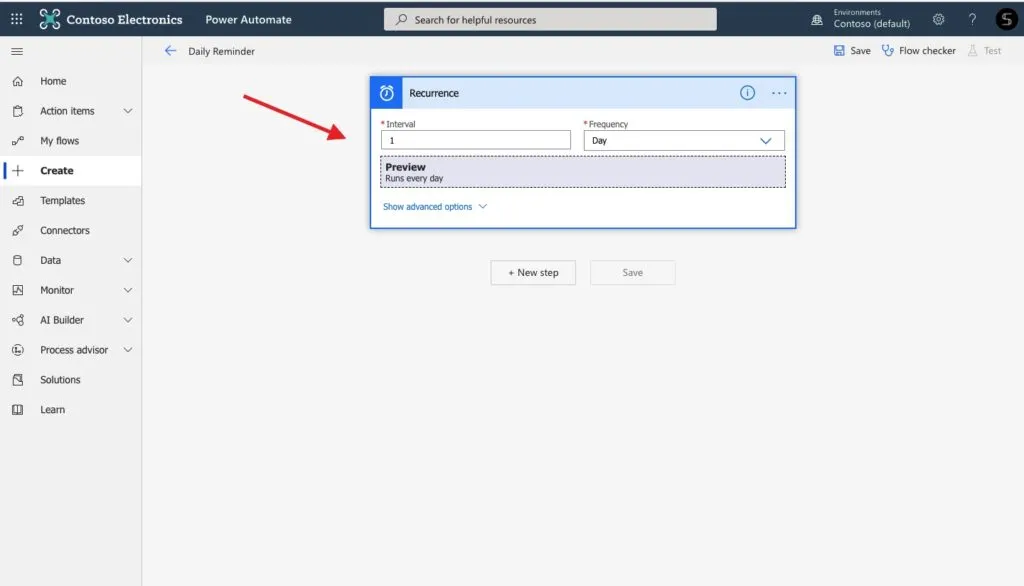Screen dimensions: 1024x586
Task: Click the Process advisor icon
Action: 18,350
